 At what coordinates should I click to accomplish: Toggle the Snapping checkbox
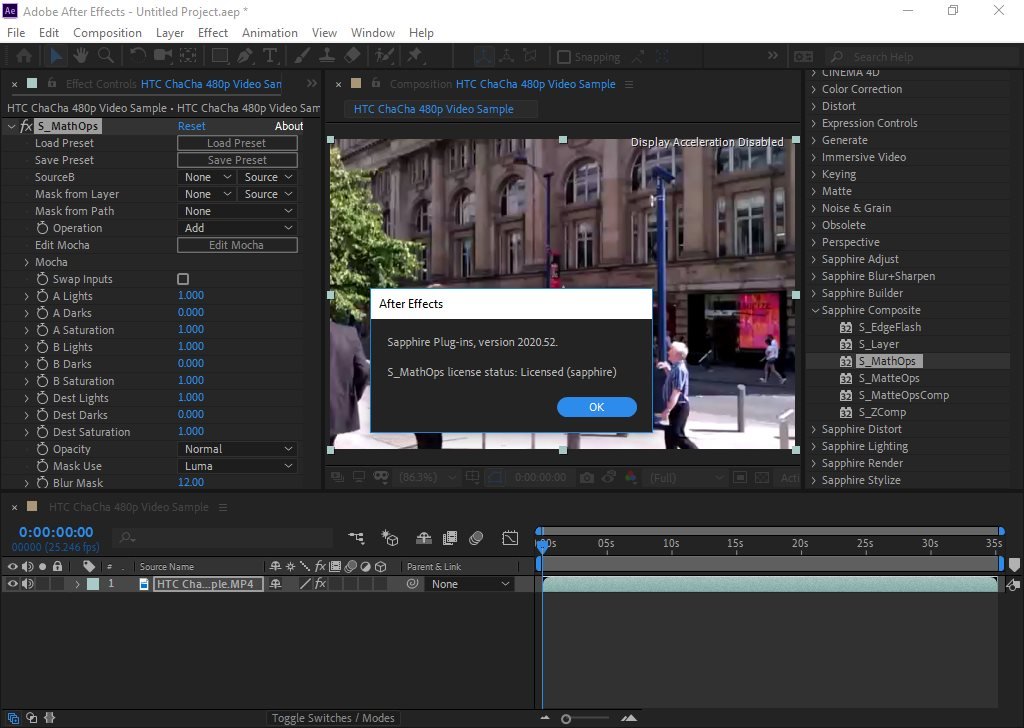564,57
